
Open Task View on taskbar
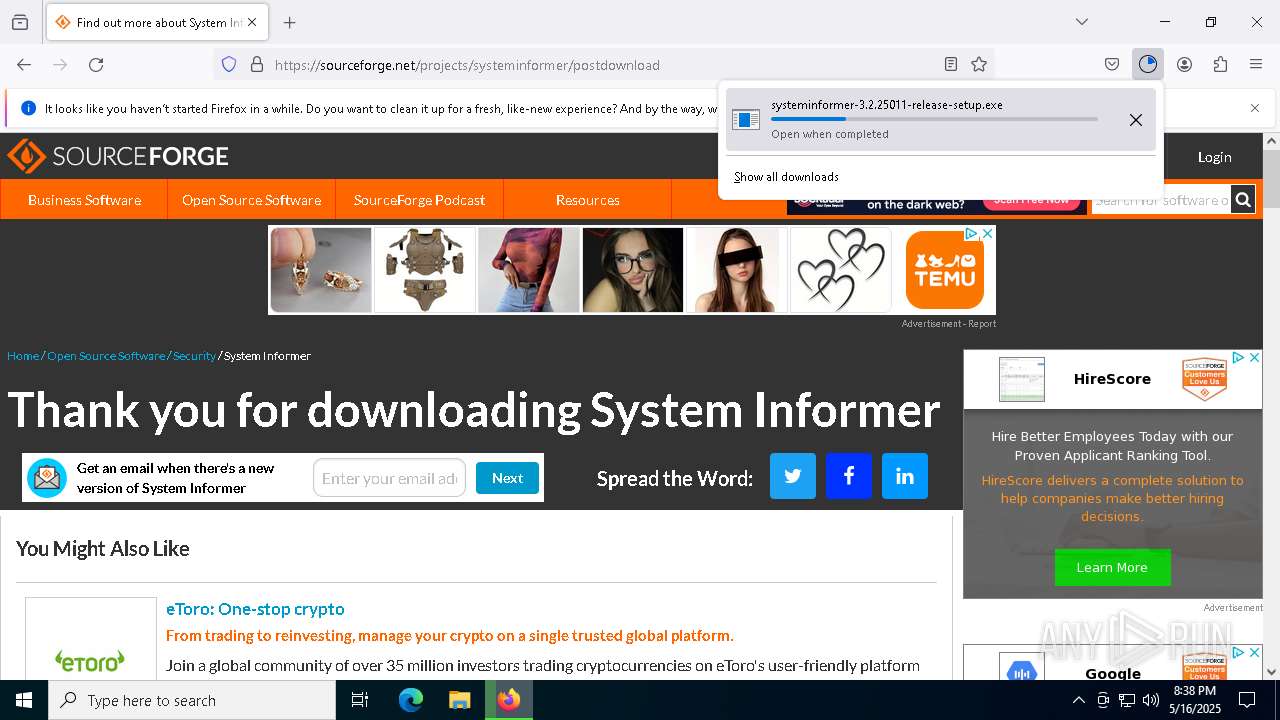360,700
